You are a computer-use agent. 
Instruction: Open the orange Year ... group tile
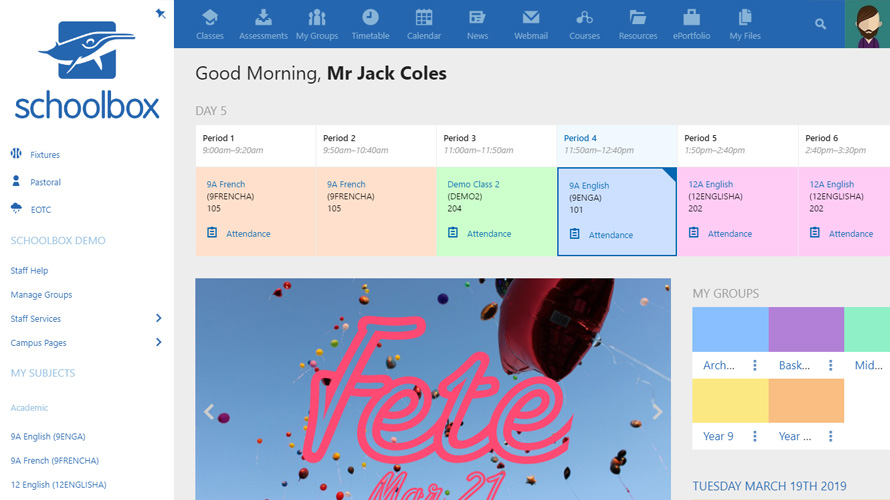click(806, 400)
